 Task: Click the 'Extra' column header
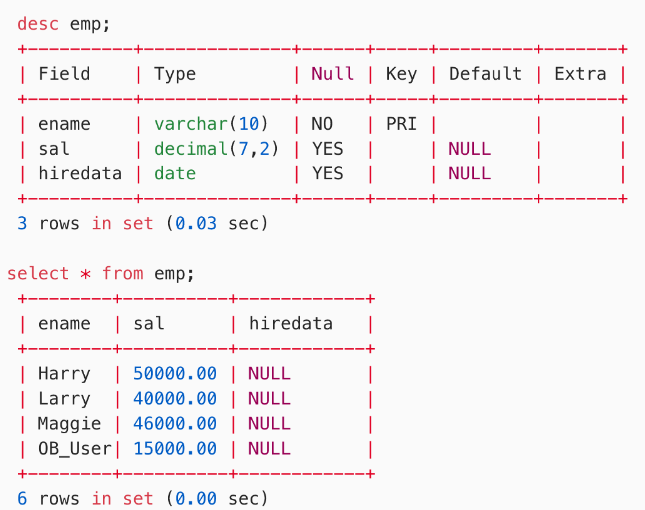580,74
